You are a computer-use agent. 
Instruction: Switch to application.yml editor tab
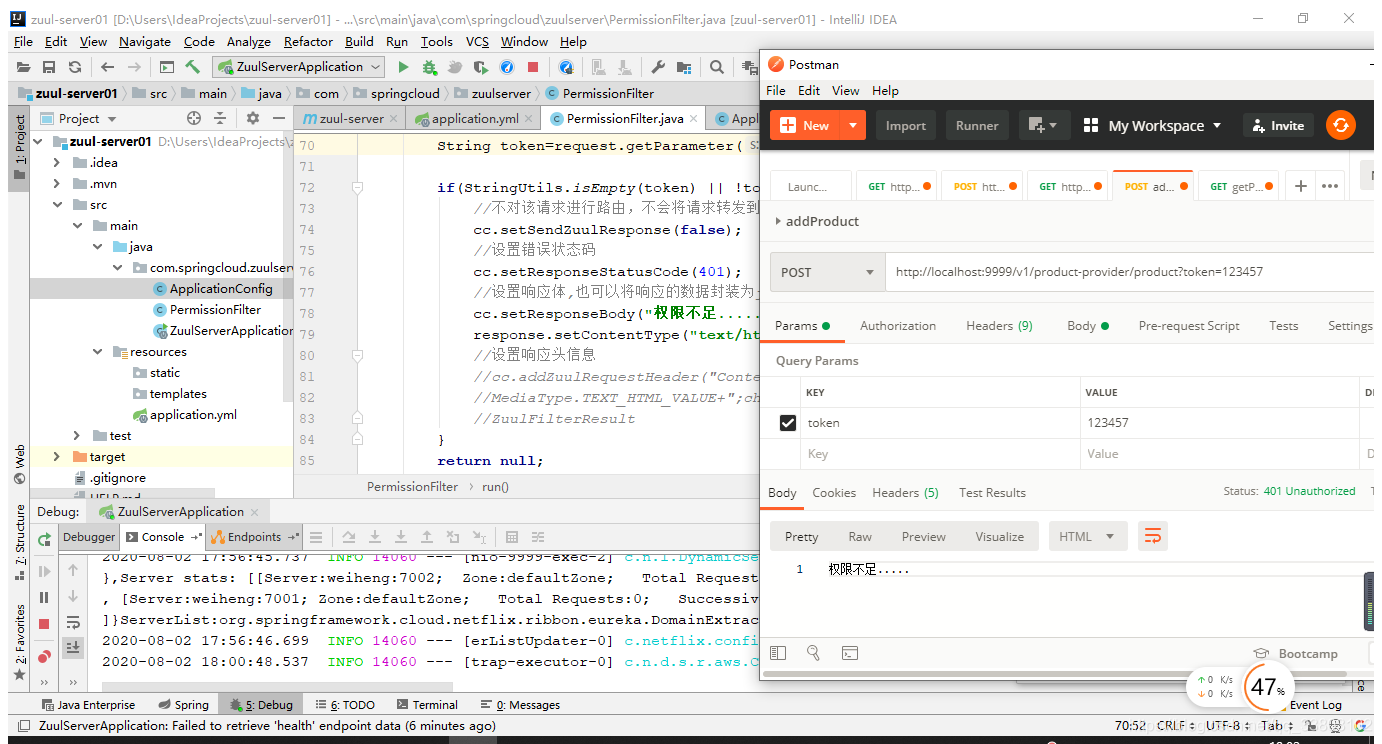click(x=475, y=118)
